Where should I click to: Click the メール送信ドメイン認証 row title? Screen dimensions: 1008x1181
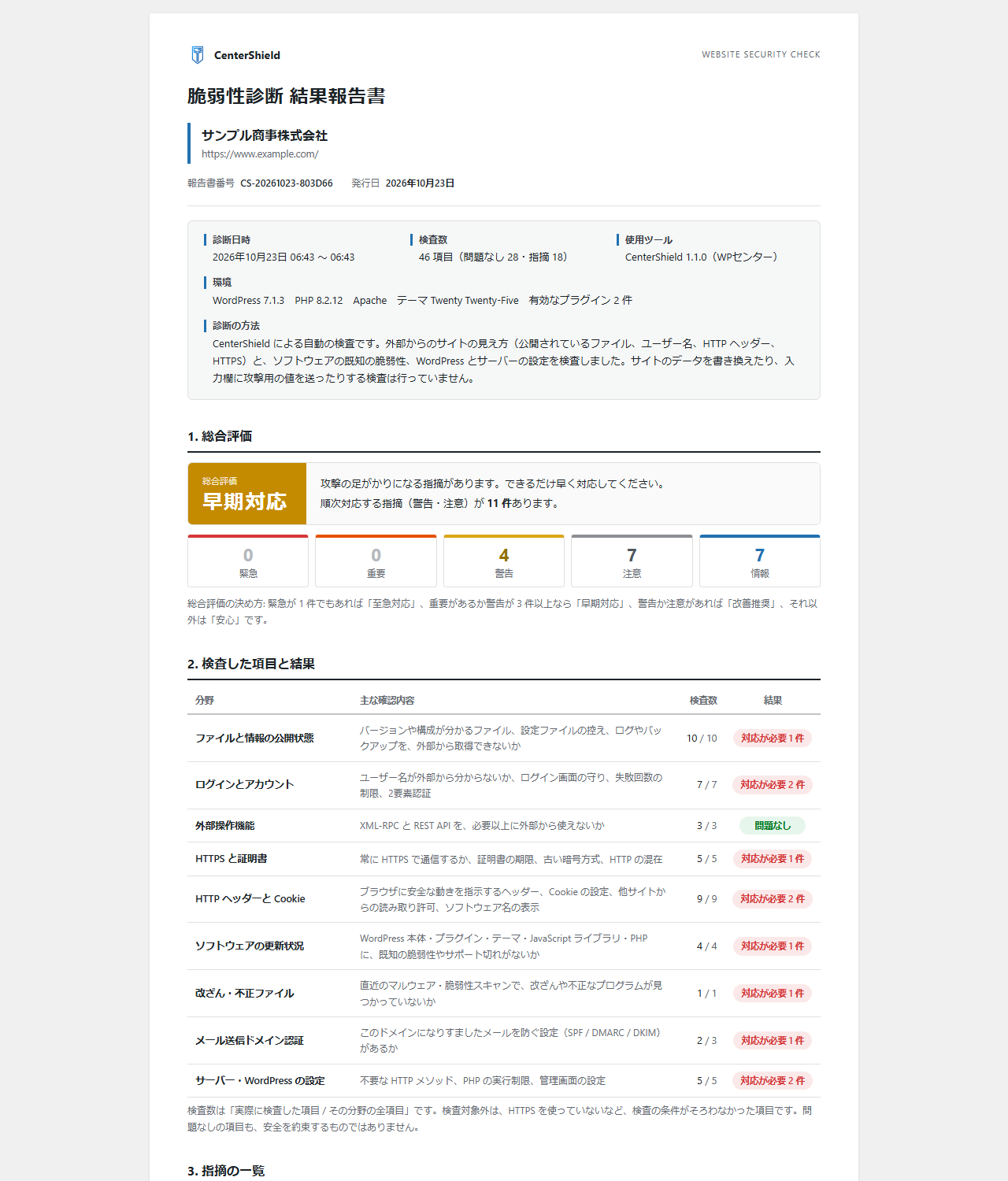(x=250, y=1041)
